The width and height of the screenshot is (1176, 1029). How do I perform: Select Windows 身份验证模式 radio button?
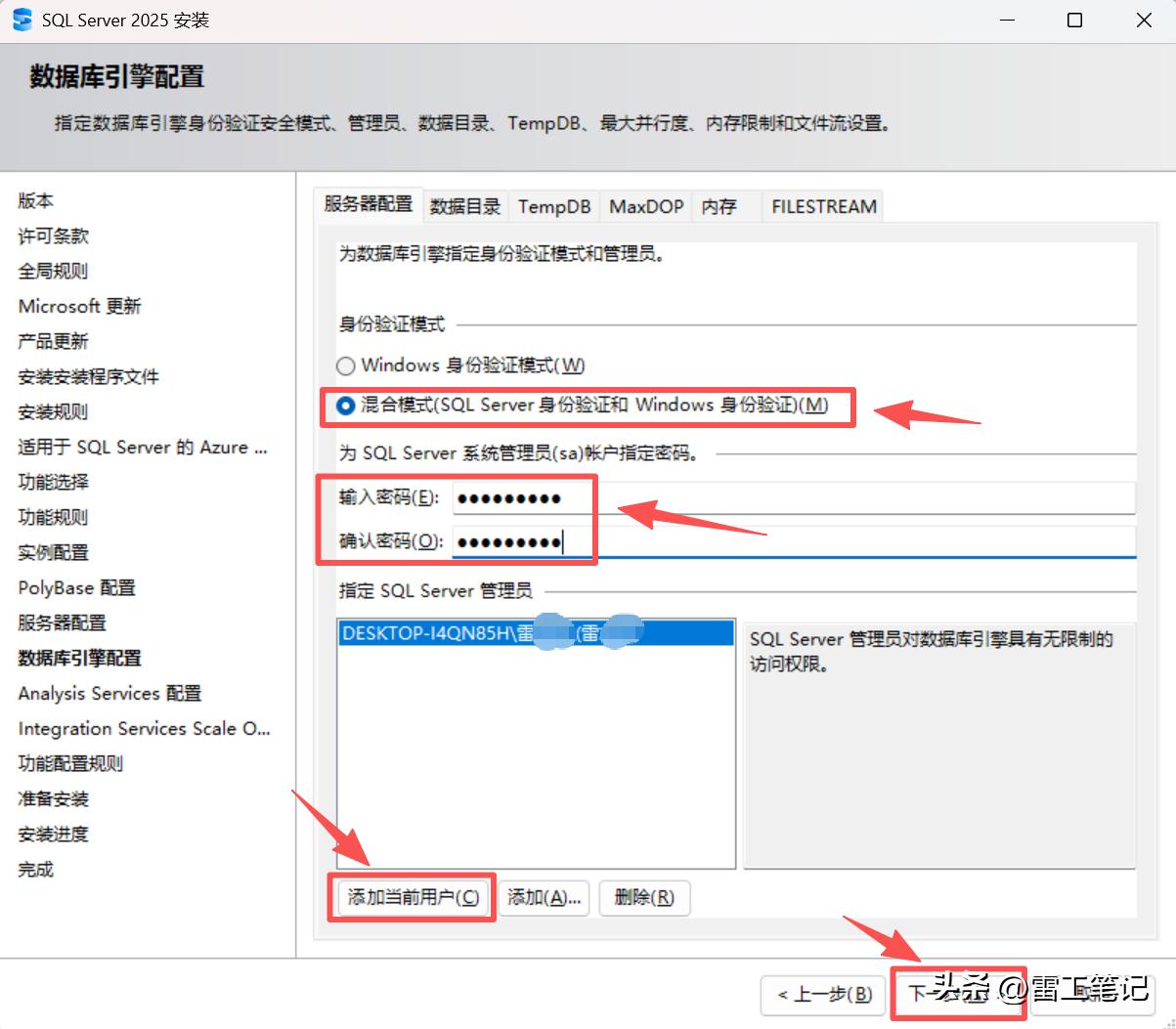(345, 366)
